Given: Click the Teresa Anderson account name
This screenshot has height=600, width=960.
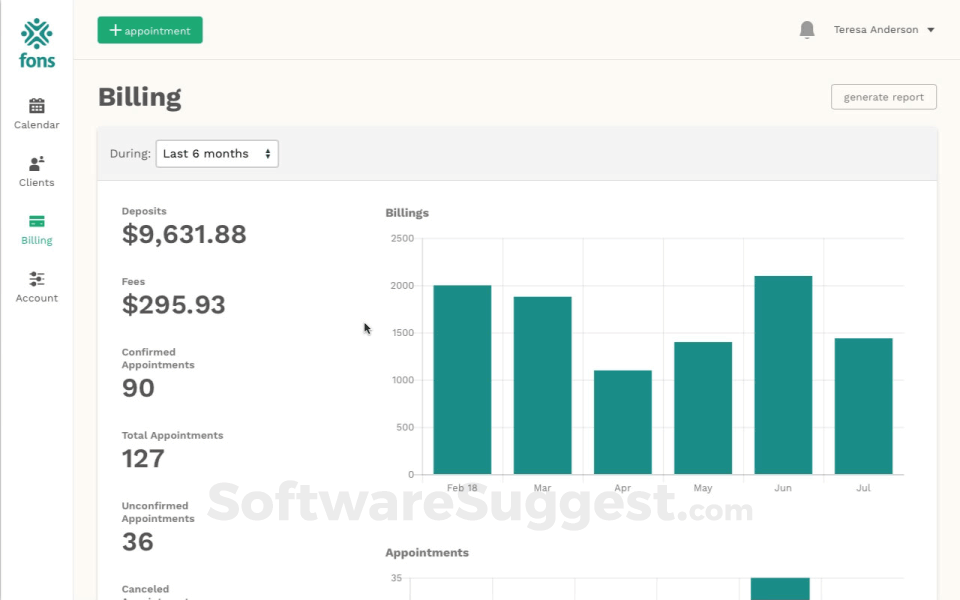Looking at the screenshot, I should coord(875,30).
